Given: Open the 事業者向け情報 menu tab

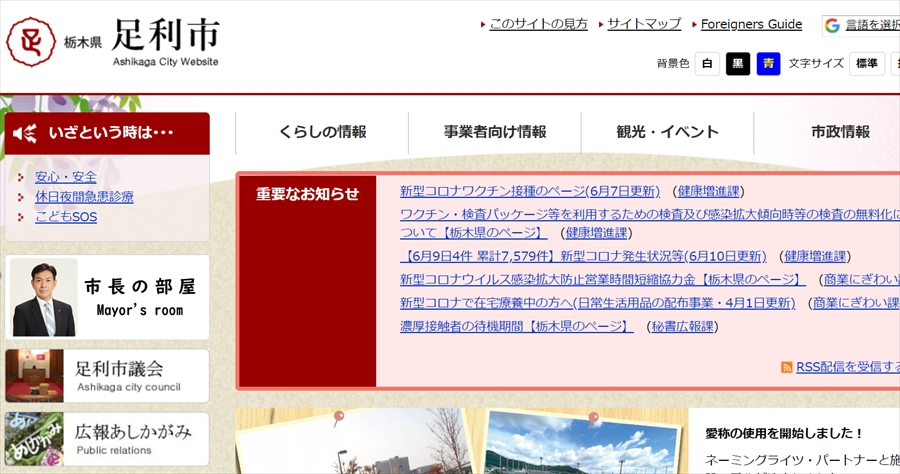Looking at the screenshot, I should pyautogui.click(x=495, y=132).
